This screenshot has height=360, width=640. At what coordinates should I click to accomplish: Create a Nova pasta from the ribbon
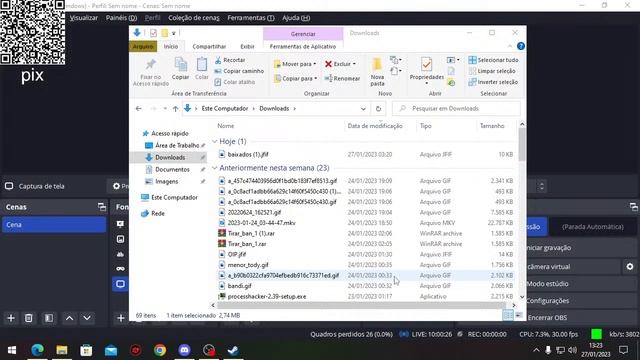(377, 71)
